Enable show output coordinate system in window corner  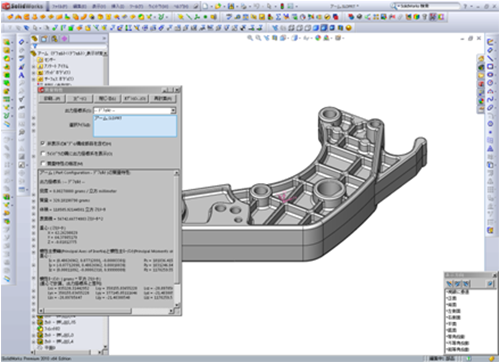point(43,153)
